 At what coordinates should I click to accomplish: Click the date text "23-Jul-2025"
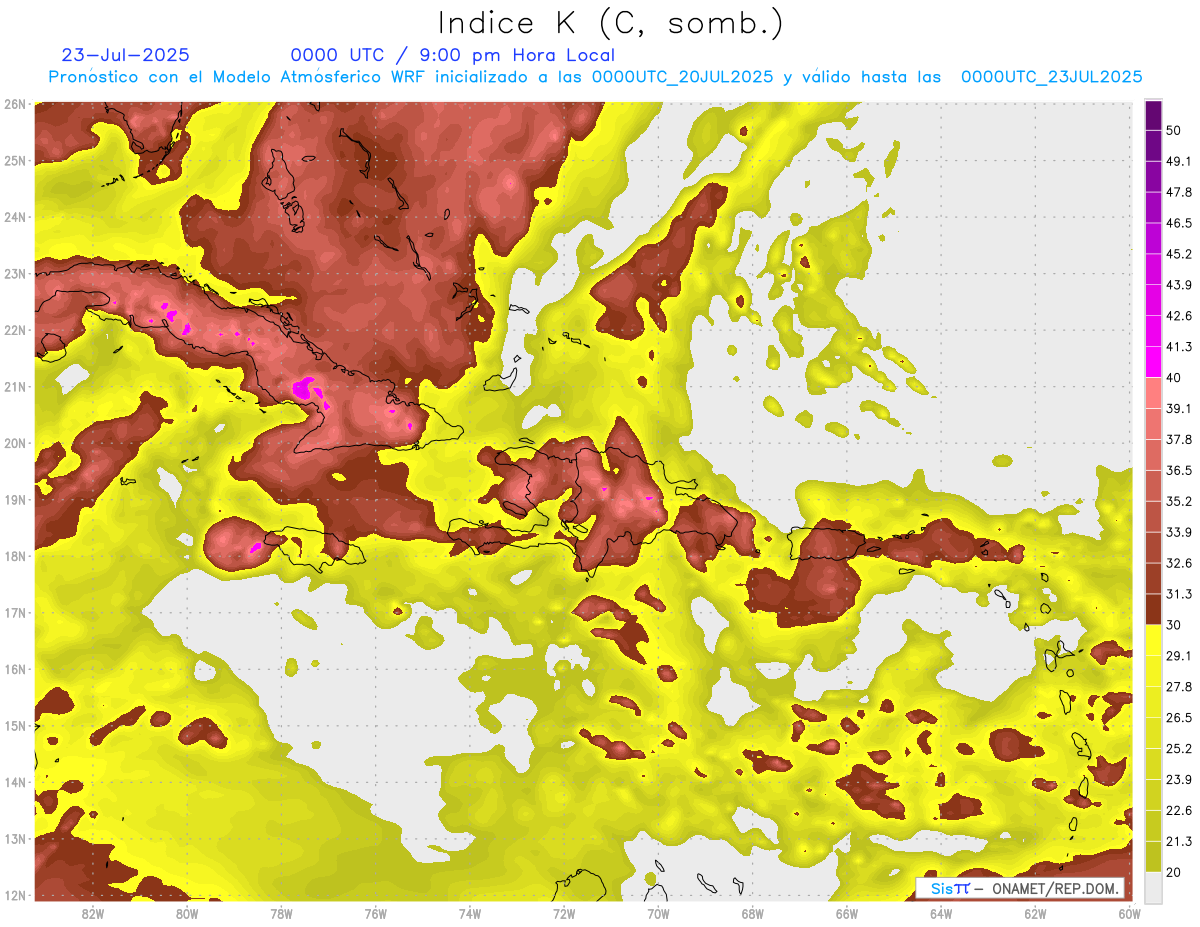tap(126, 55)
